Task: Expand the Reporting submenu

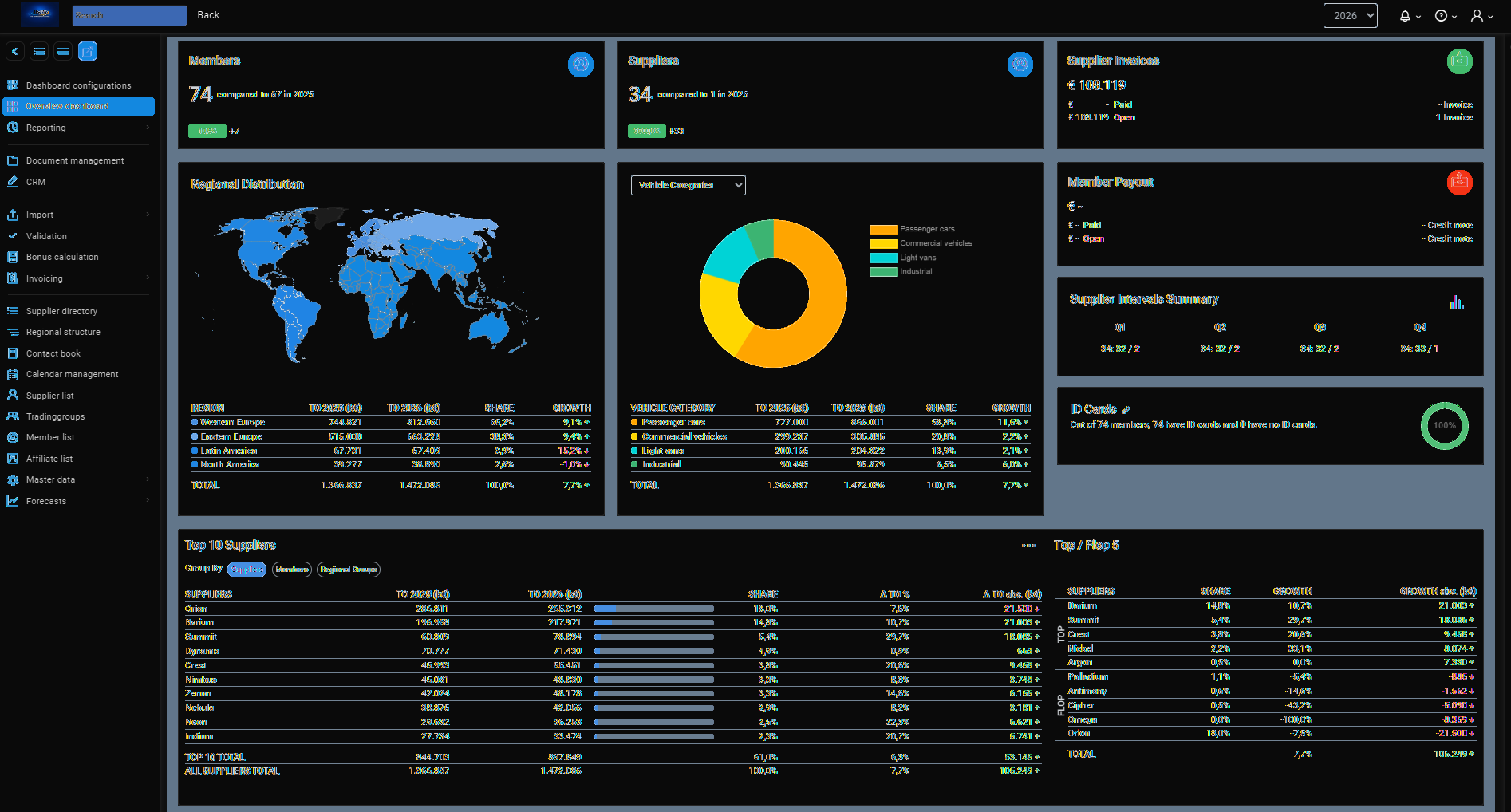Action: click(78, 128)
